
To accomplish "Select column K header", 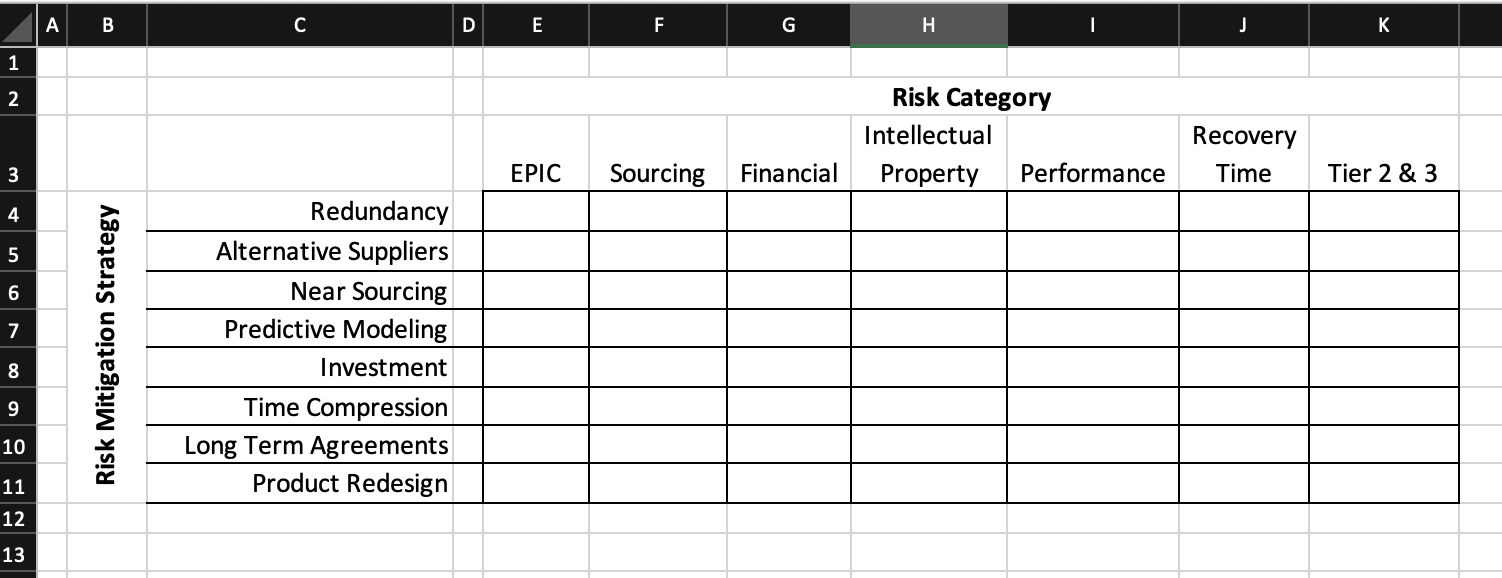I will coord(1383,25).
